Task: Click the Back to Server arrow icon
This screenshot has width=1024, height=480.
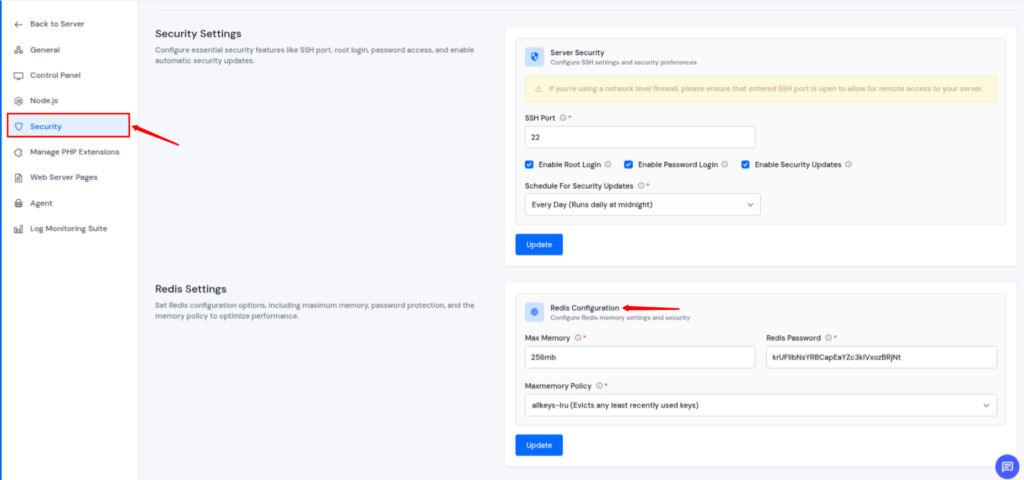Action: point(19,24)
